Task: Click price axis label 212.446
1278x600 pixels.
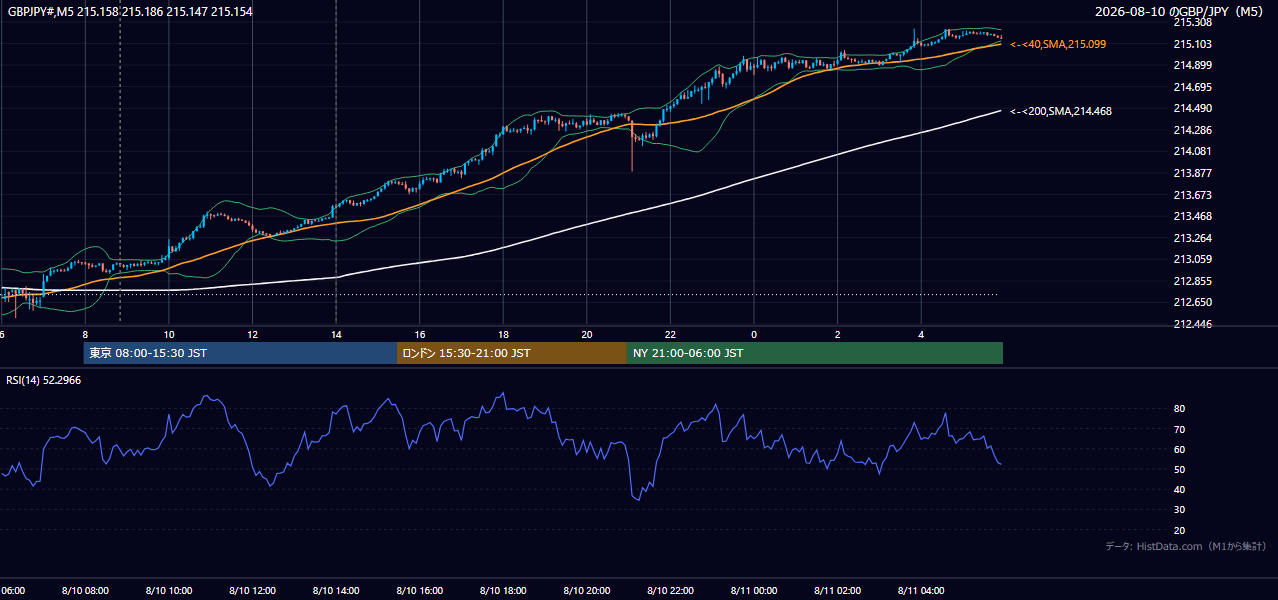Action: coord(1192,324)
